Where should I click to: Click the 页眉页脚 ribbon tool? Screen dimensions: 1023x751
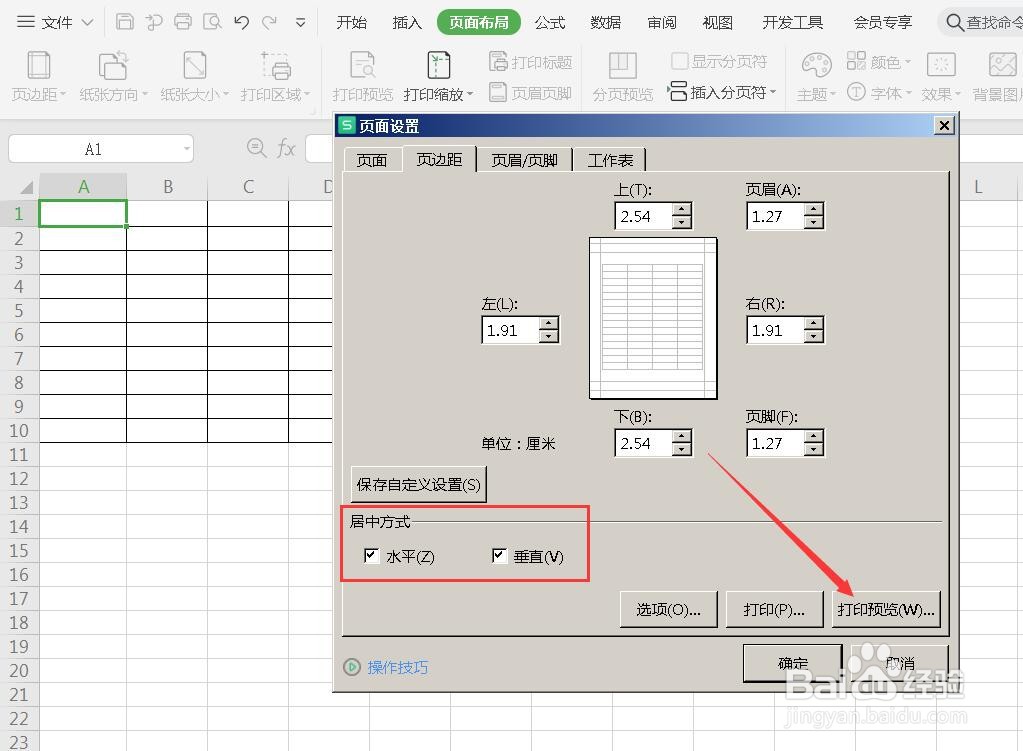(530, 93)
